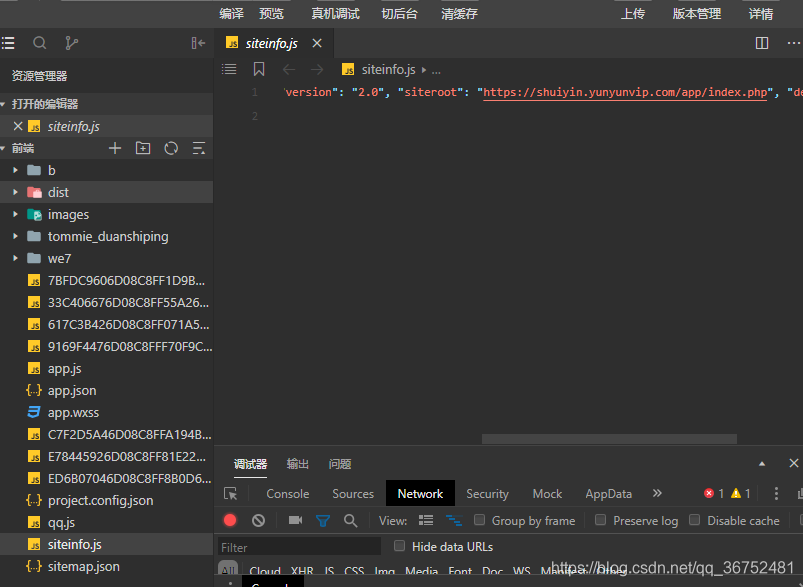803x587 pixels.
Task: Click the 编译 compile button
Action: tap(231, 14)
